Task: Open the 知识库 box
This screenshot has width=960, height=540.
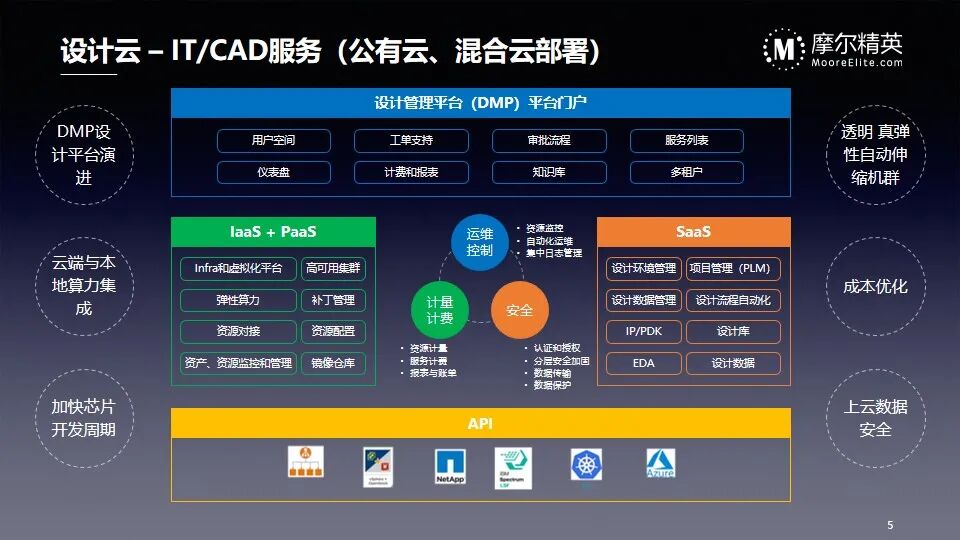Action: click(549, 173)
